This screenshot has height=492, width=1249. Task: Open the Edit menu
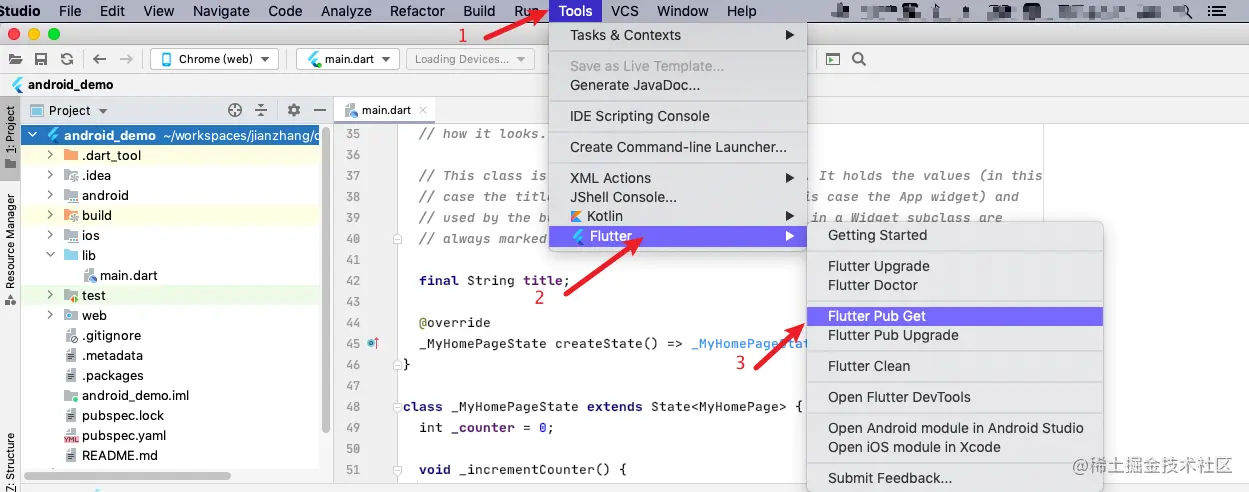pos(113,11)
